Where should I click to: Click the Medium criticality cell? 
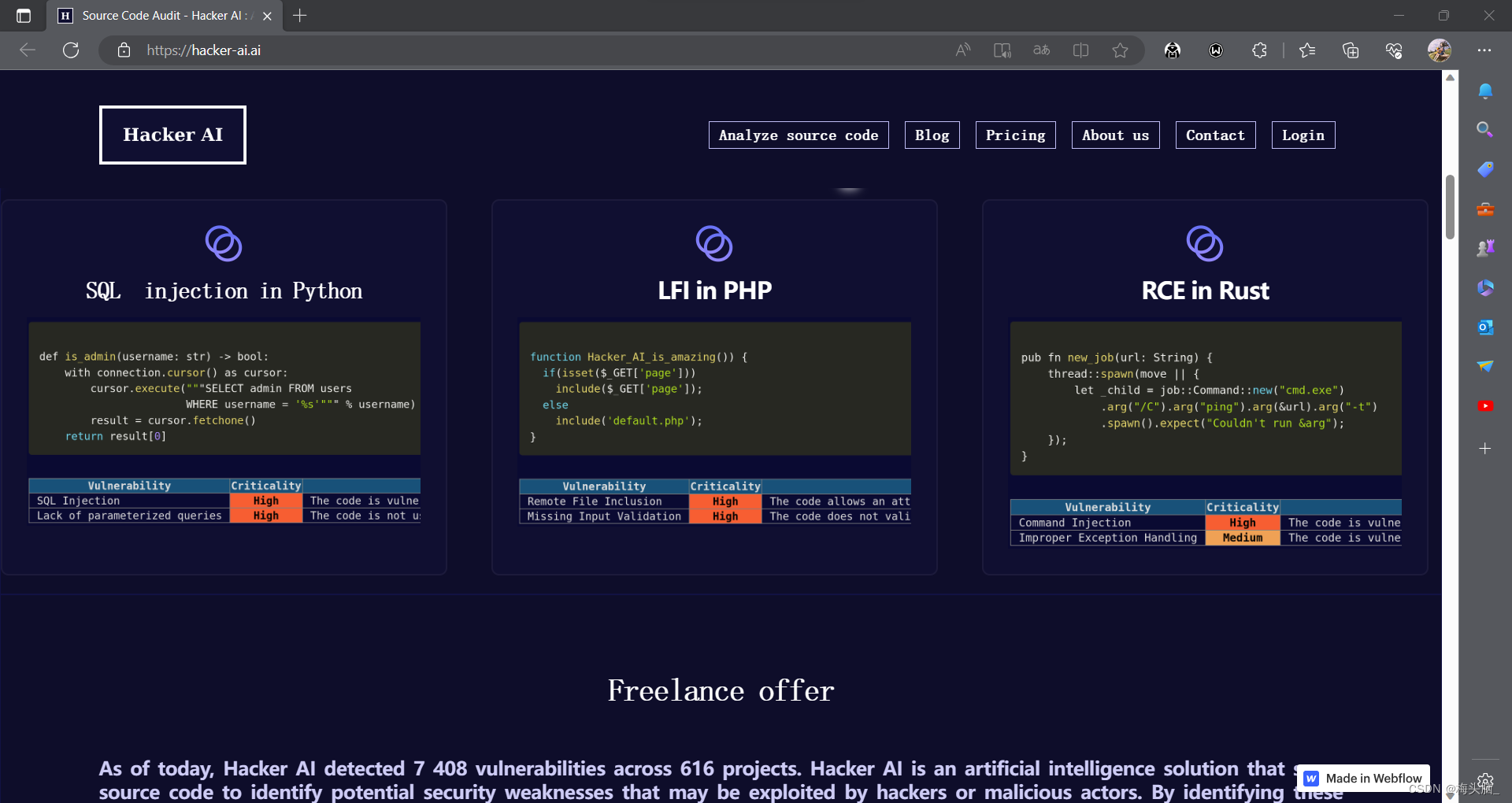pyautogui.click(x=1243, y=538)
